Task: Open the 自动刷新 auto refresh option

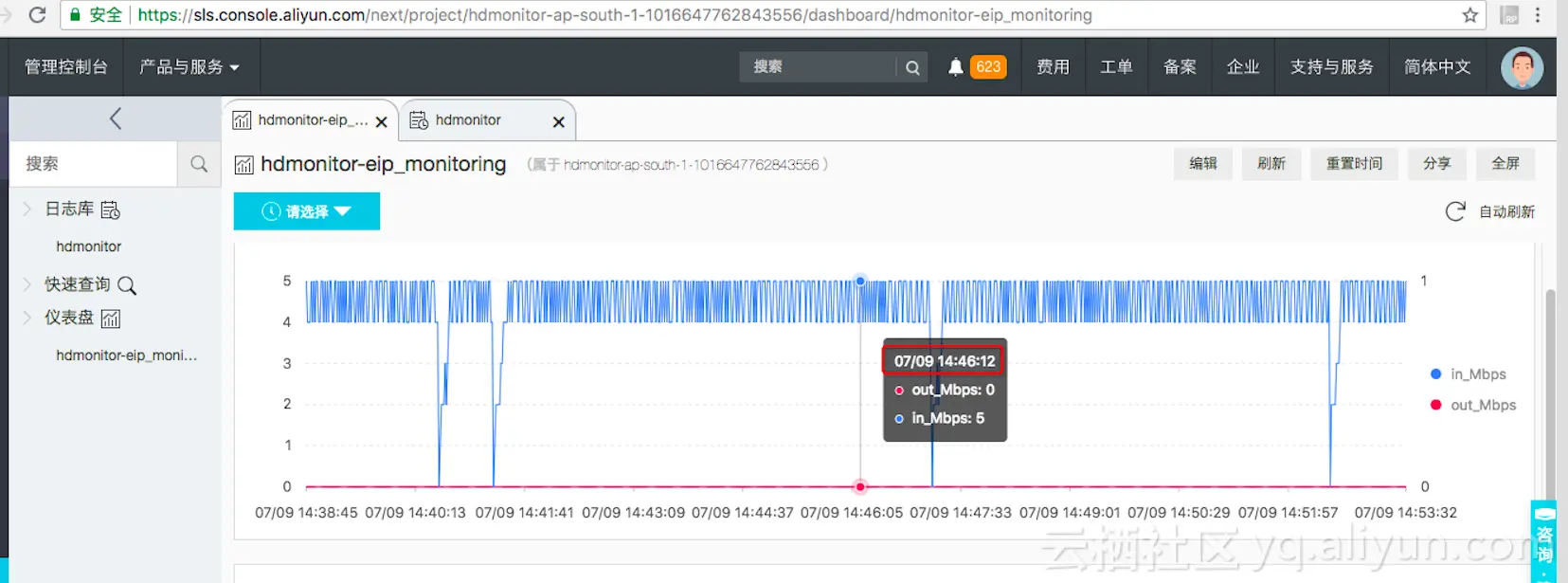Action: coord(1506,211)
